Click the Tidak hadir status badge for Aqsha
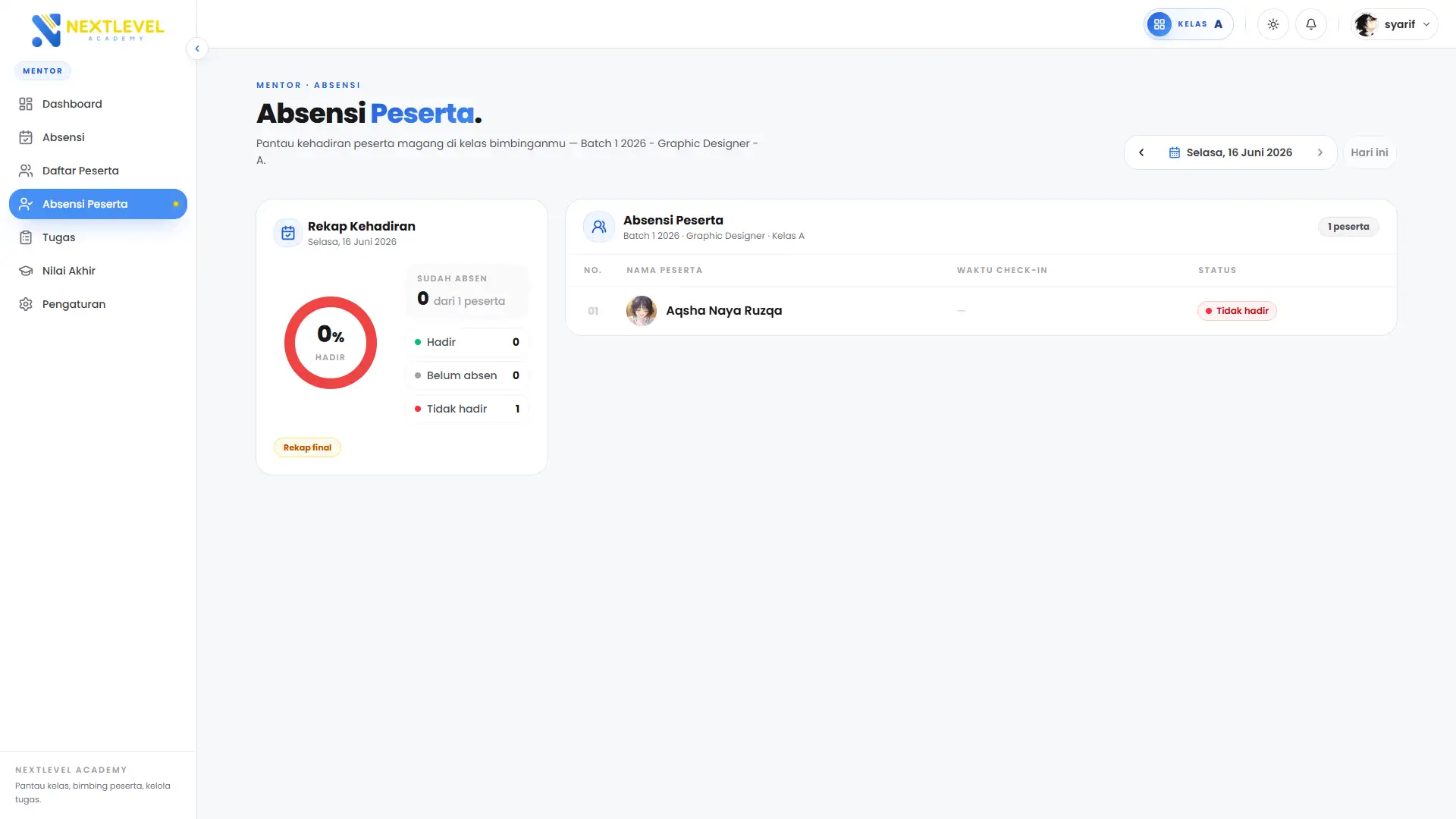Viewport: 1456px width, 819px height. [1237, 311]
